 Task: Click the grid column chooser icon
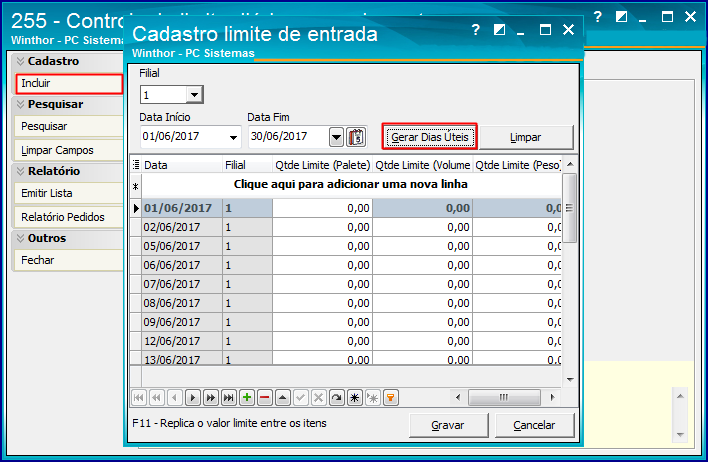[136, 165]
